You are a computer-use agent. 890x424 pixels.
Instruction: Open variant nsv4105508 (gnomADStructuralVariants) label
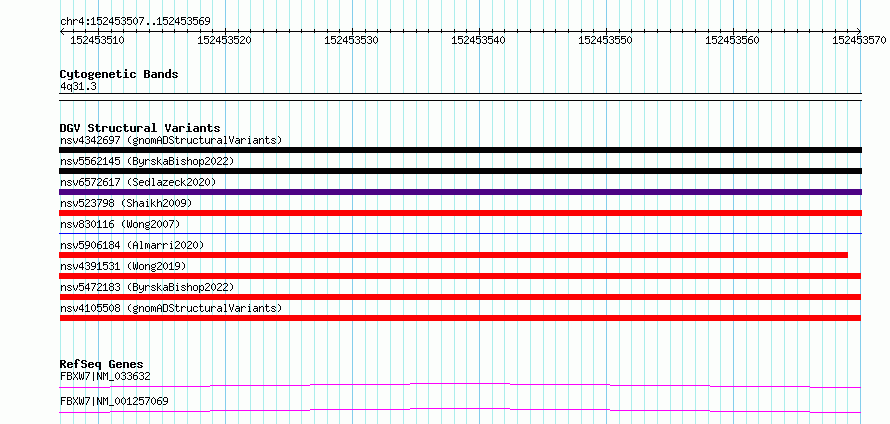(171, 308)
